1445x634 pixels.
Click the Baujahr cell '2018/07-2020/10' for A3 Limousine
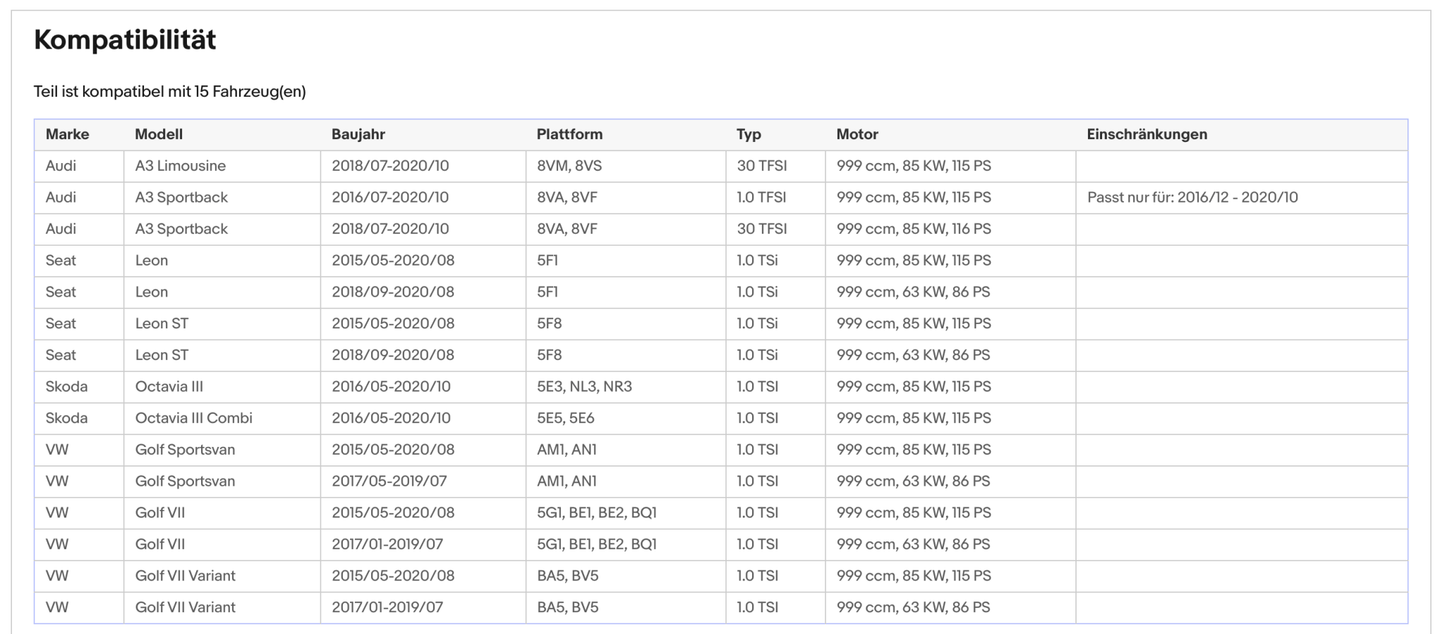390,166
